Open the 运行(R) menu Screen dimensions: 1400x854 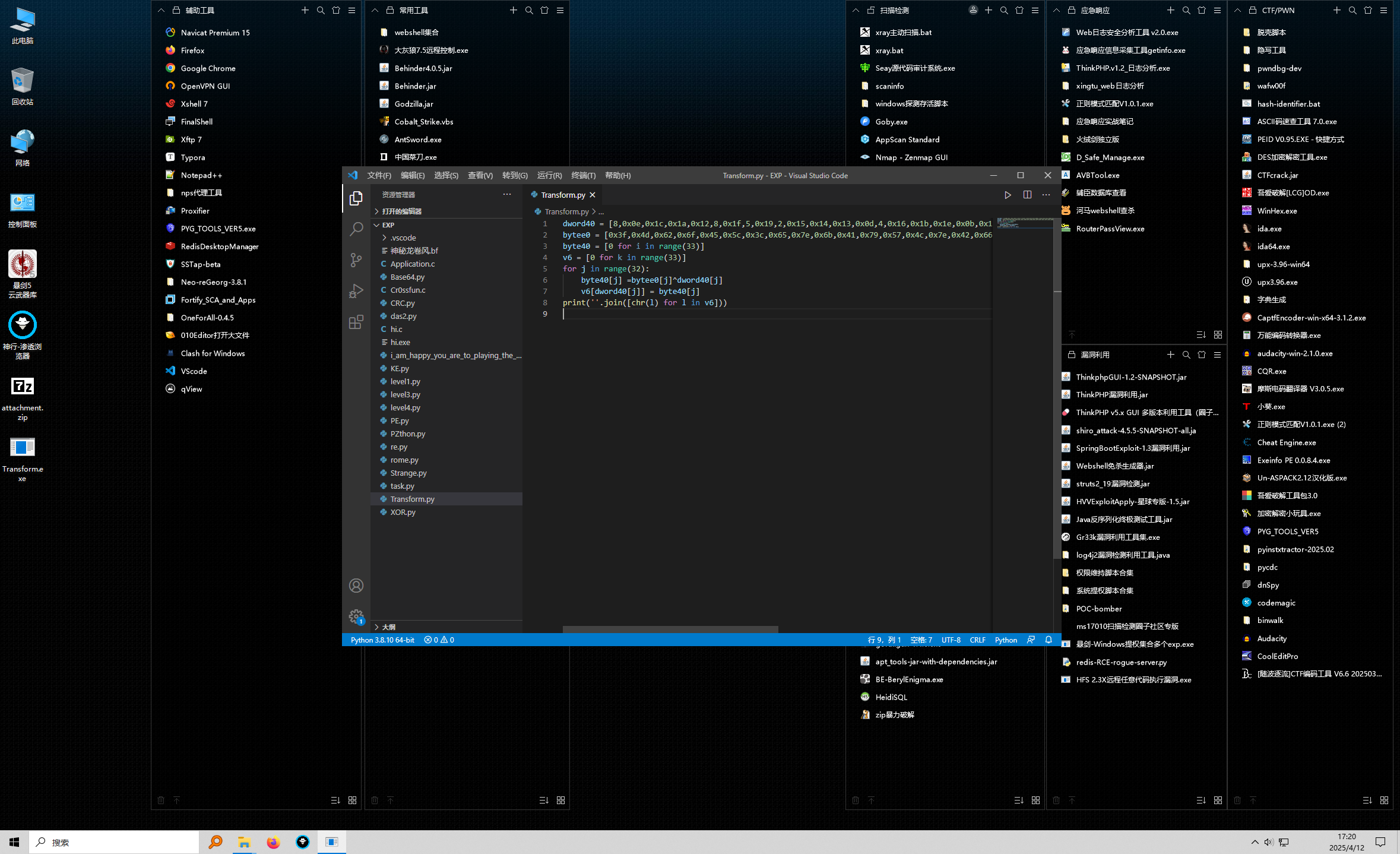click(x=549, y=175)
